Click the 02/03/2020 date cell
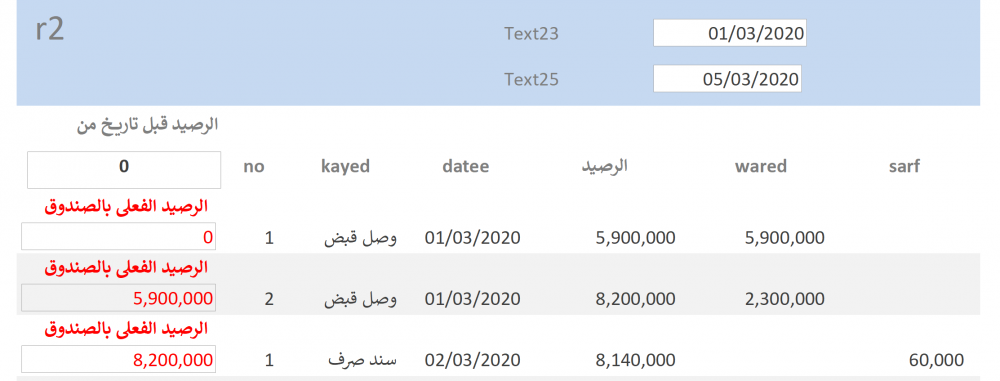1000x381 pixels. tap(473, 361)
